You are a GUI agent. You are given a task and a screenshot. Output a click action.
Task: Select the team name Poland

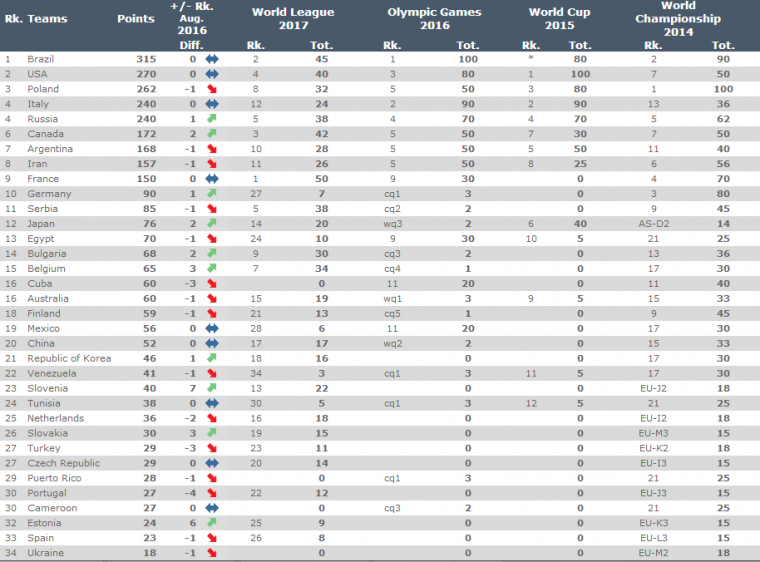tap(43, 89)
